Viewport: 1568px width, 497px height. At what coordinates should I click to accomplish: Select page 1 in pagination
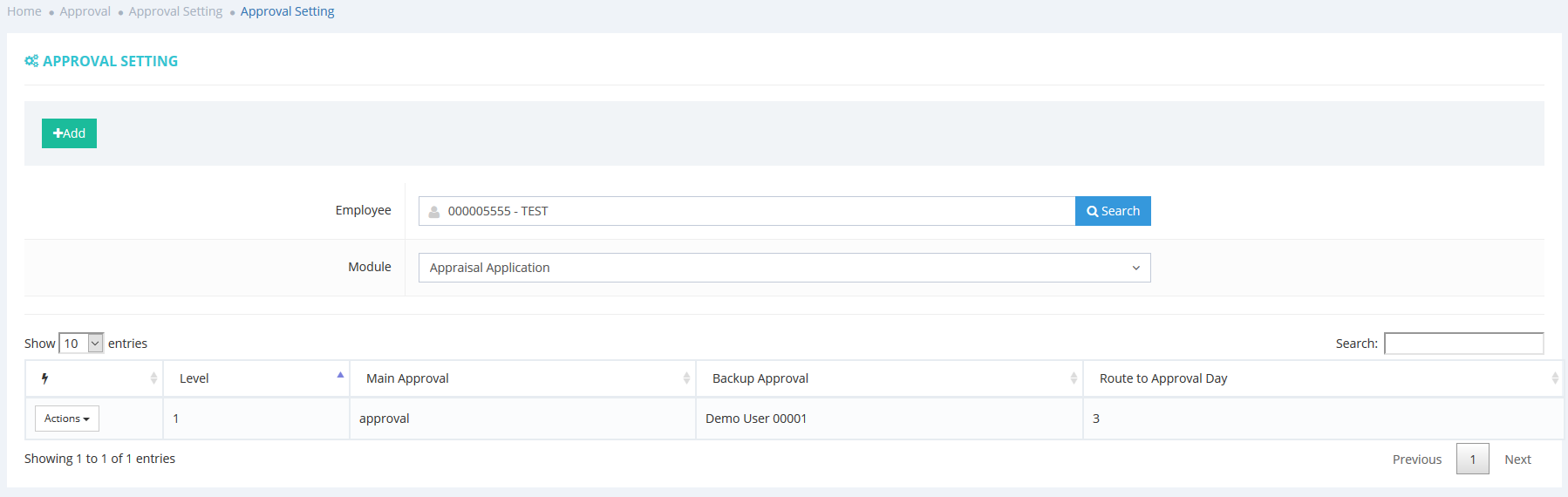(1472, 460)
